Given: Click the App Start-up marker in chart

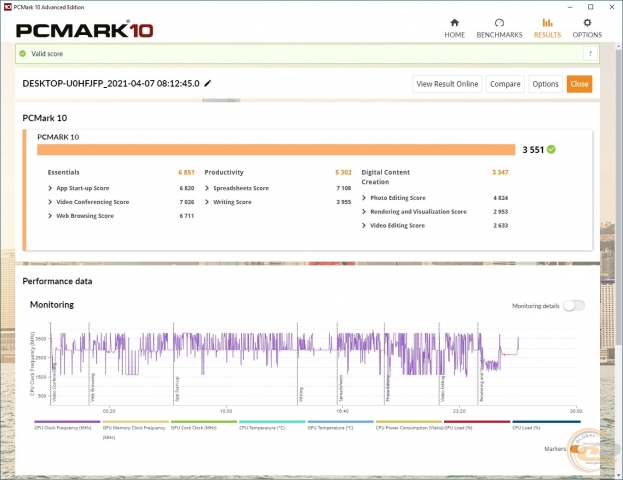Looking at the screenshot, I should coord(177,389).
